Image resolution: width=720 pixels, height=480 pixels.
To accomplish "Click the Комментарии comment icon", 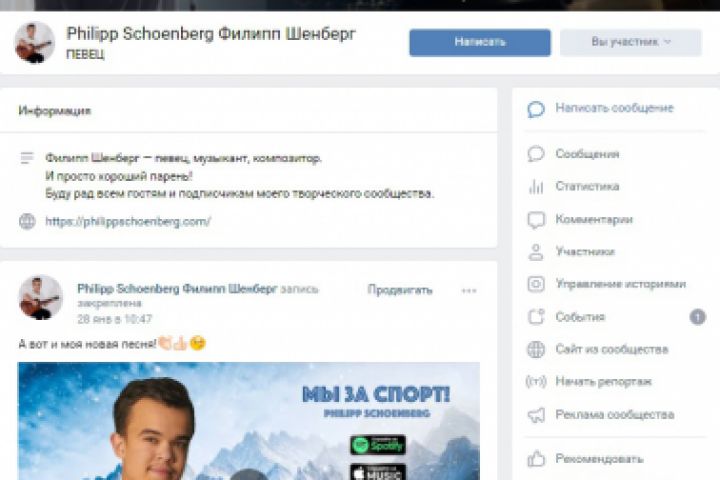I will tap(536, 220).
